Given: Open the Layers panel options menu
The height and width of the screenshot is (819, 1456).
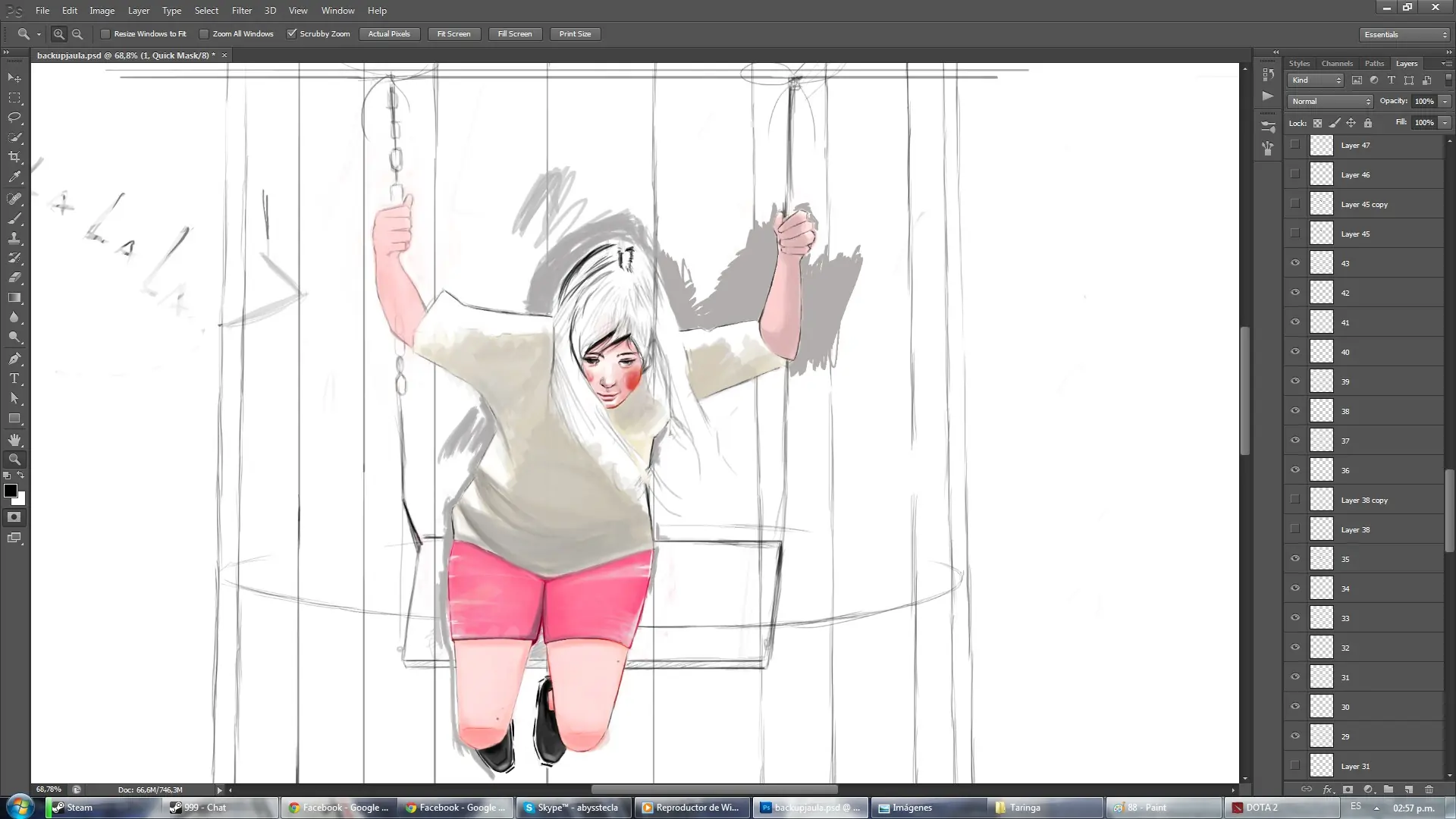Looking at the screenshot, I should (1445, 64).
